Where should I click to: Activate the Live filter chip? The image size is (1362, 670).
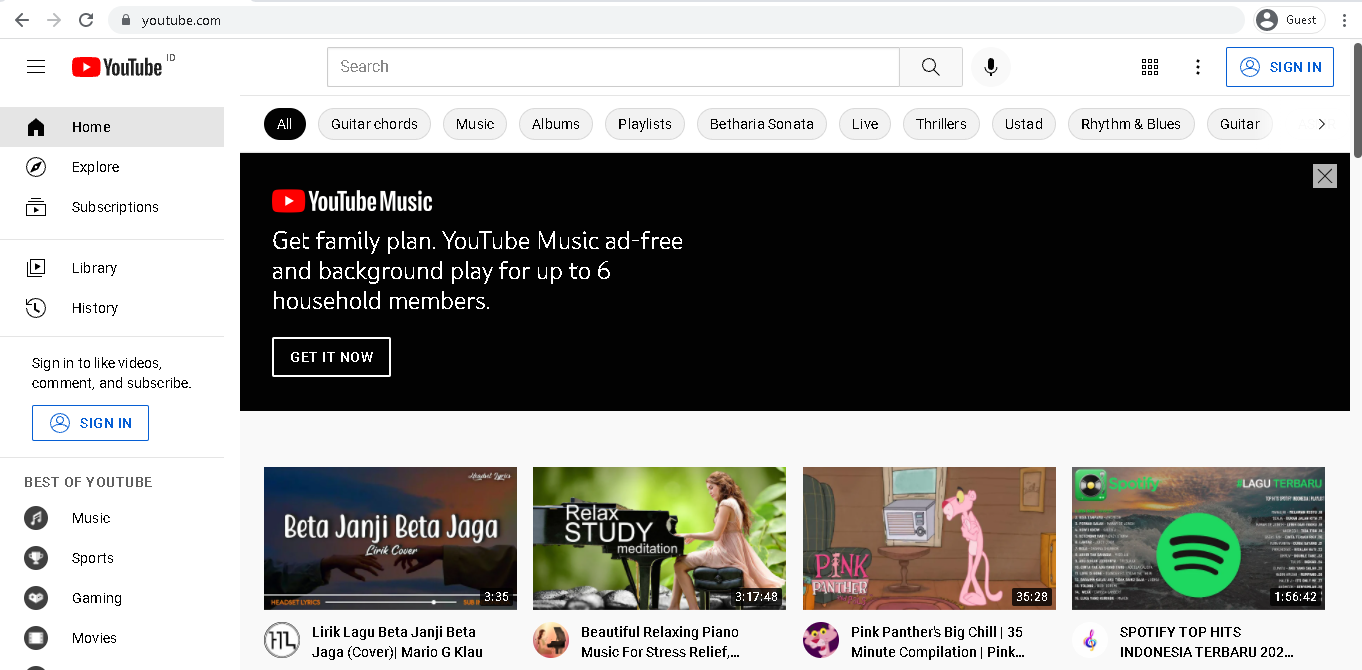(x=864, y=124)
